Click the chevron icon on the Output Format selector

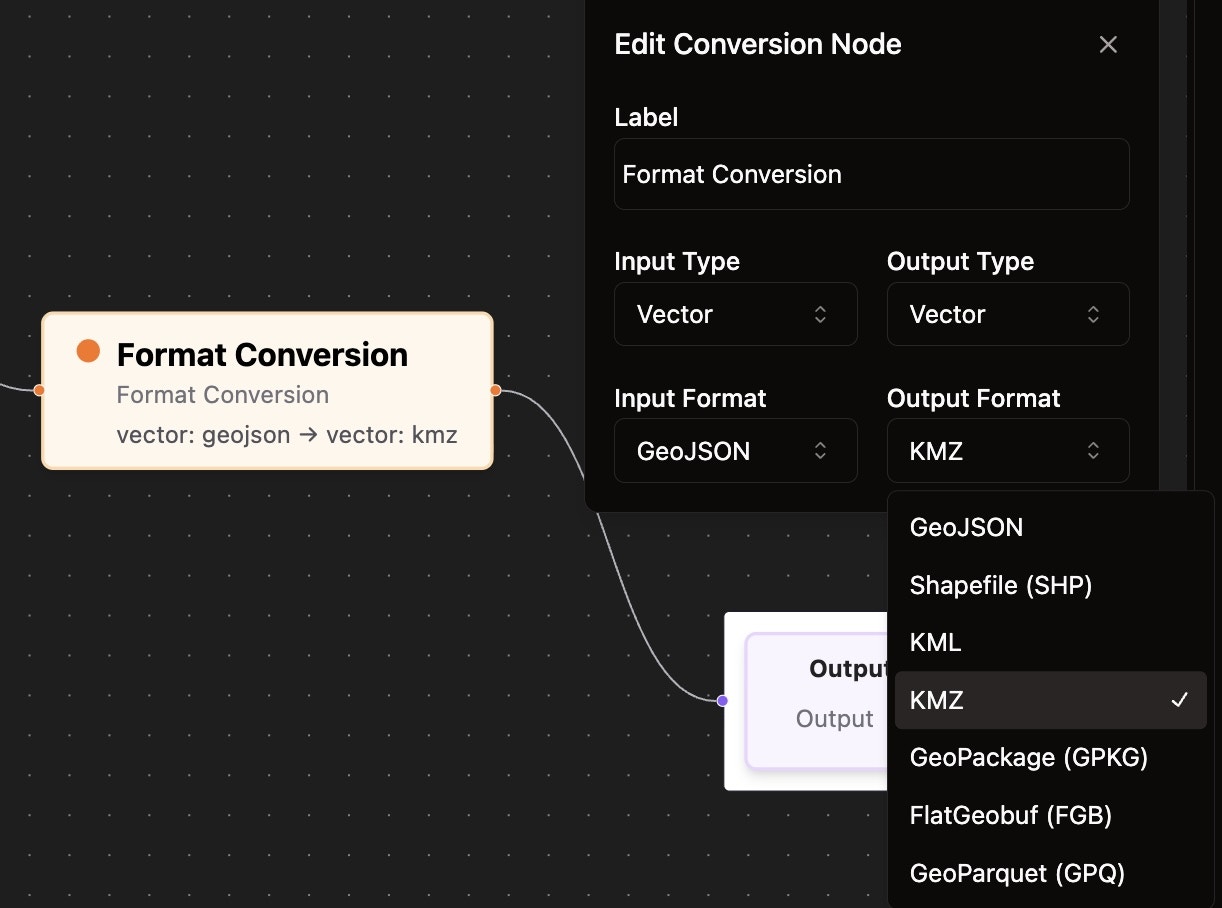point(1094,451)
